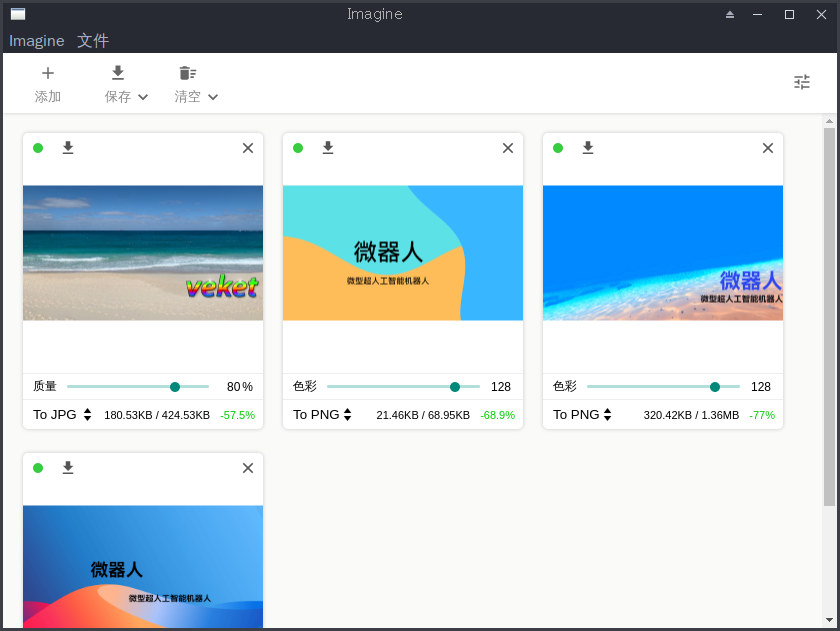Remove the cyan and orange 微器人 card
The image size is (840, 631).
508,148
